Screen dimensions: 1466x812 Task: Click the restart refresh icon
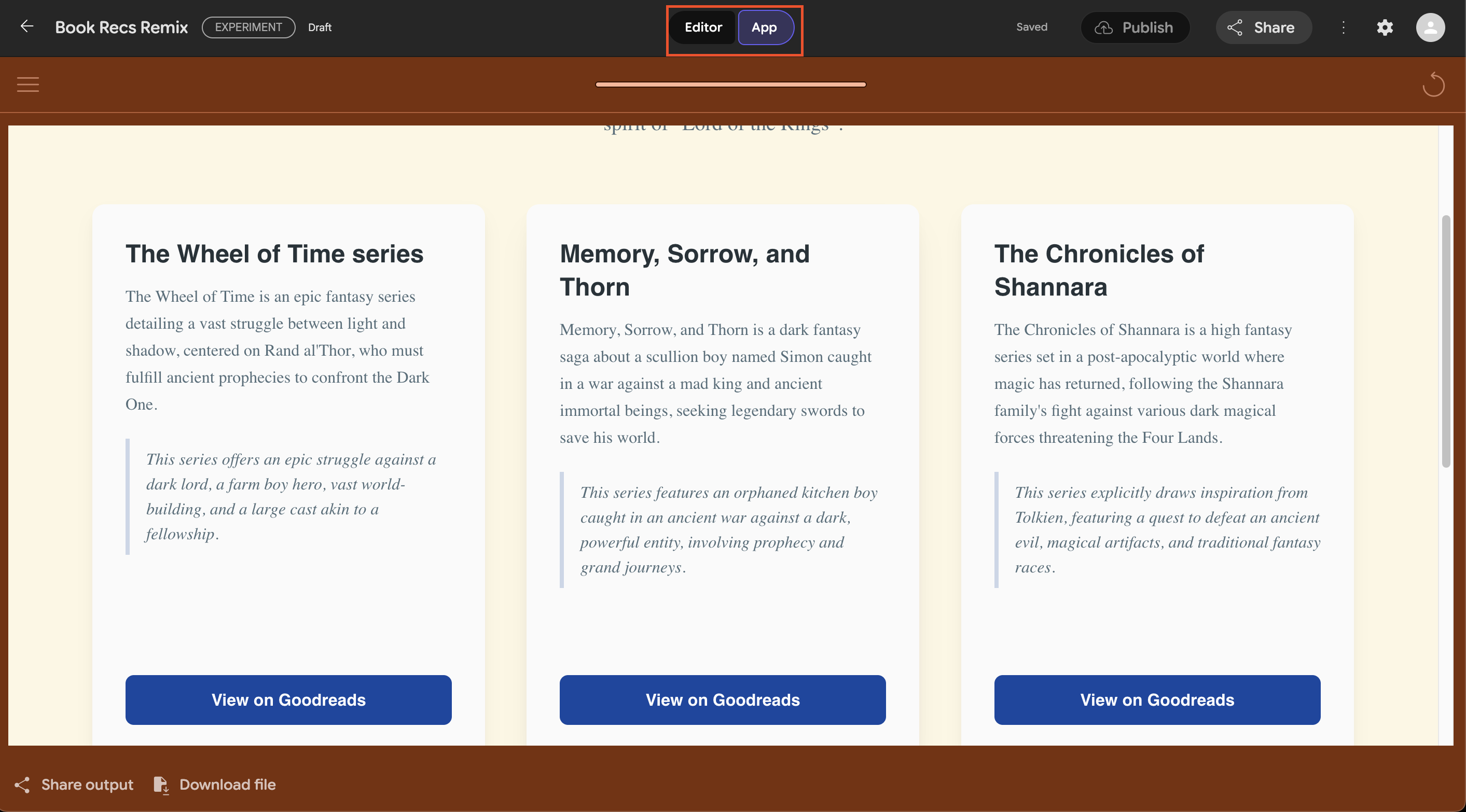click(1433, 85)
